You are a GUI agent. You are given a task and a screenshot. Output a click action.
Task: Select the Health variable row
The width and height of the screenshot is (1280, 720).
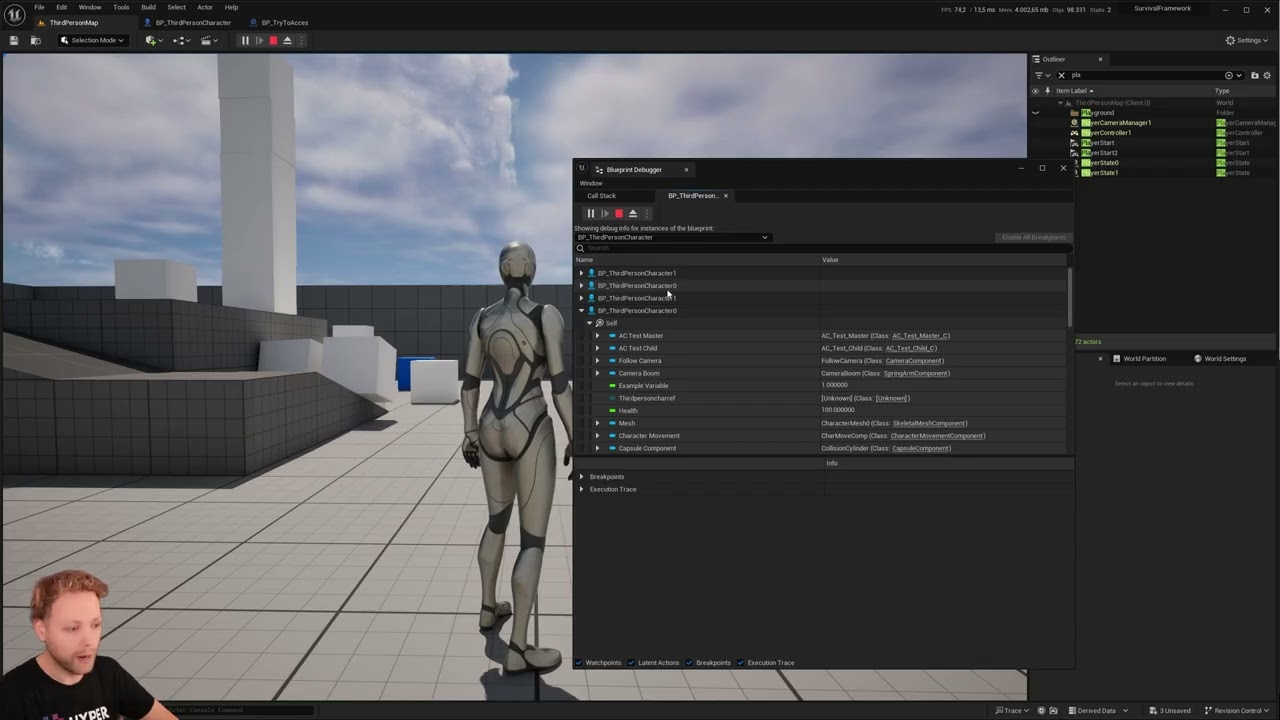(822, 411)
